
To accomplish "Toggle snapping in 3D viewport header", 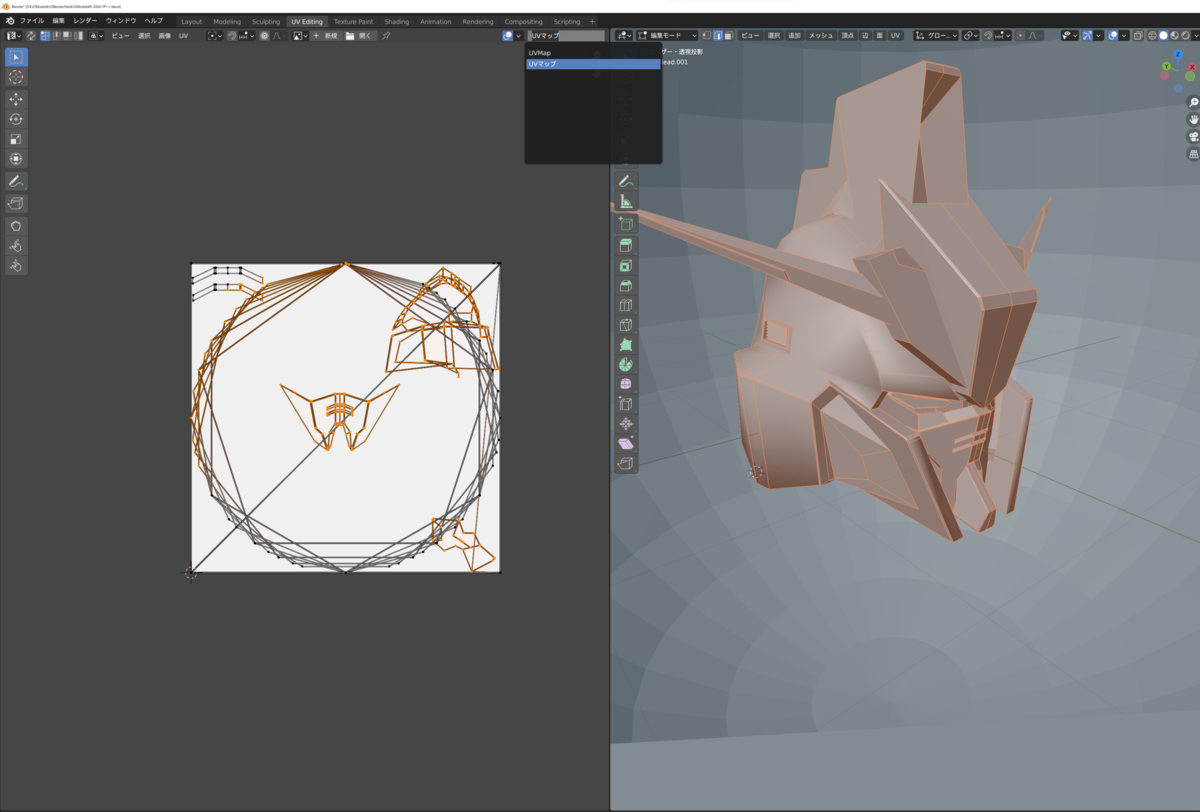I will pos(988,36).
